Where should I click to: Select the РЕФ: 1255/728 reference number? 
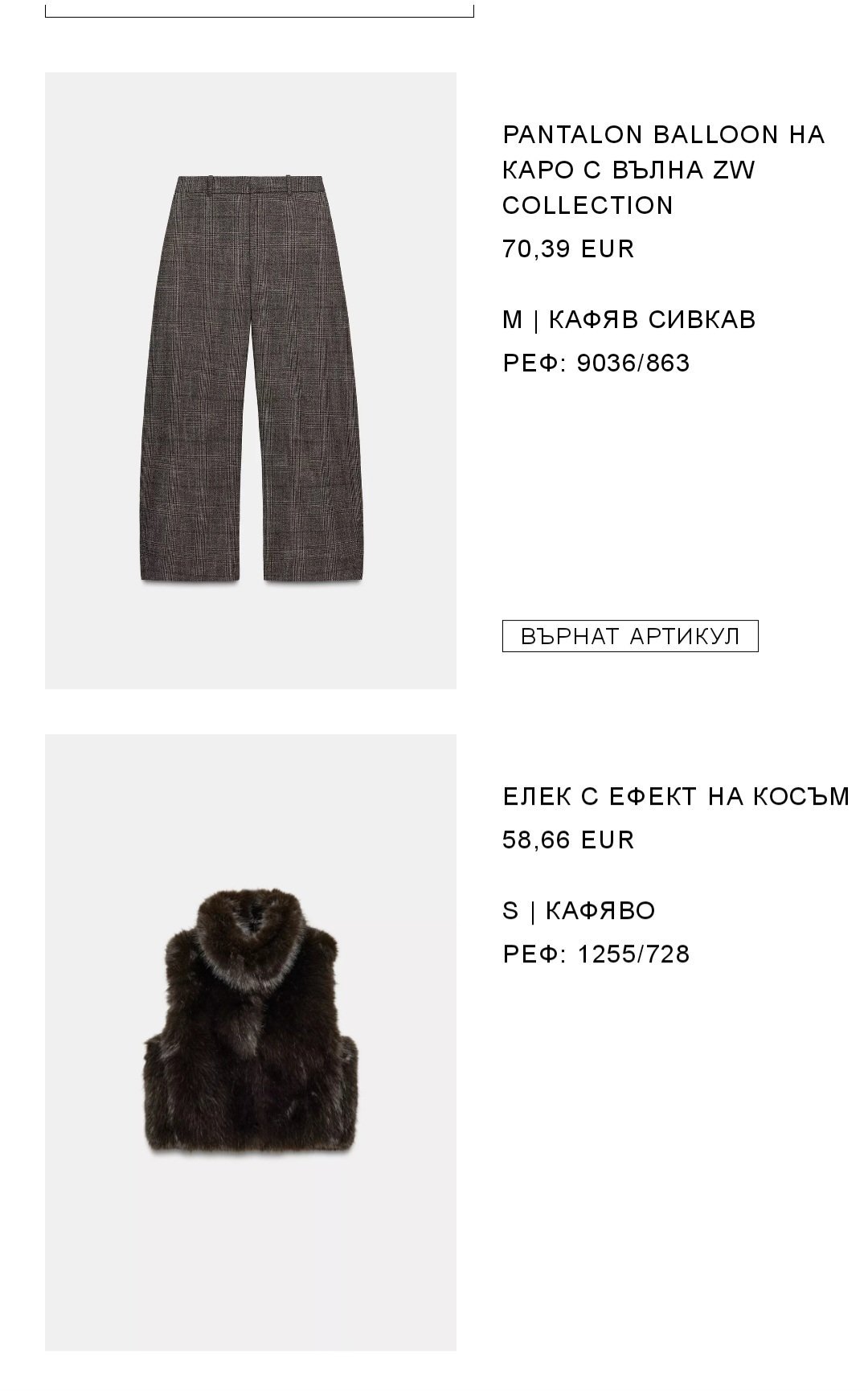click(x=596, y=954)
